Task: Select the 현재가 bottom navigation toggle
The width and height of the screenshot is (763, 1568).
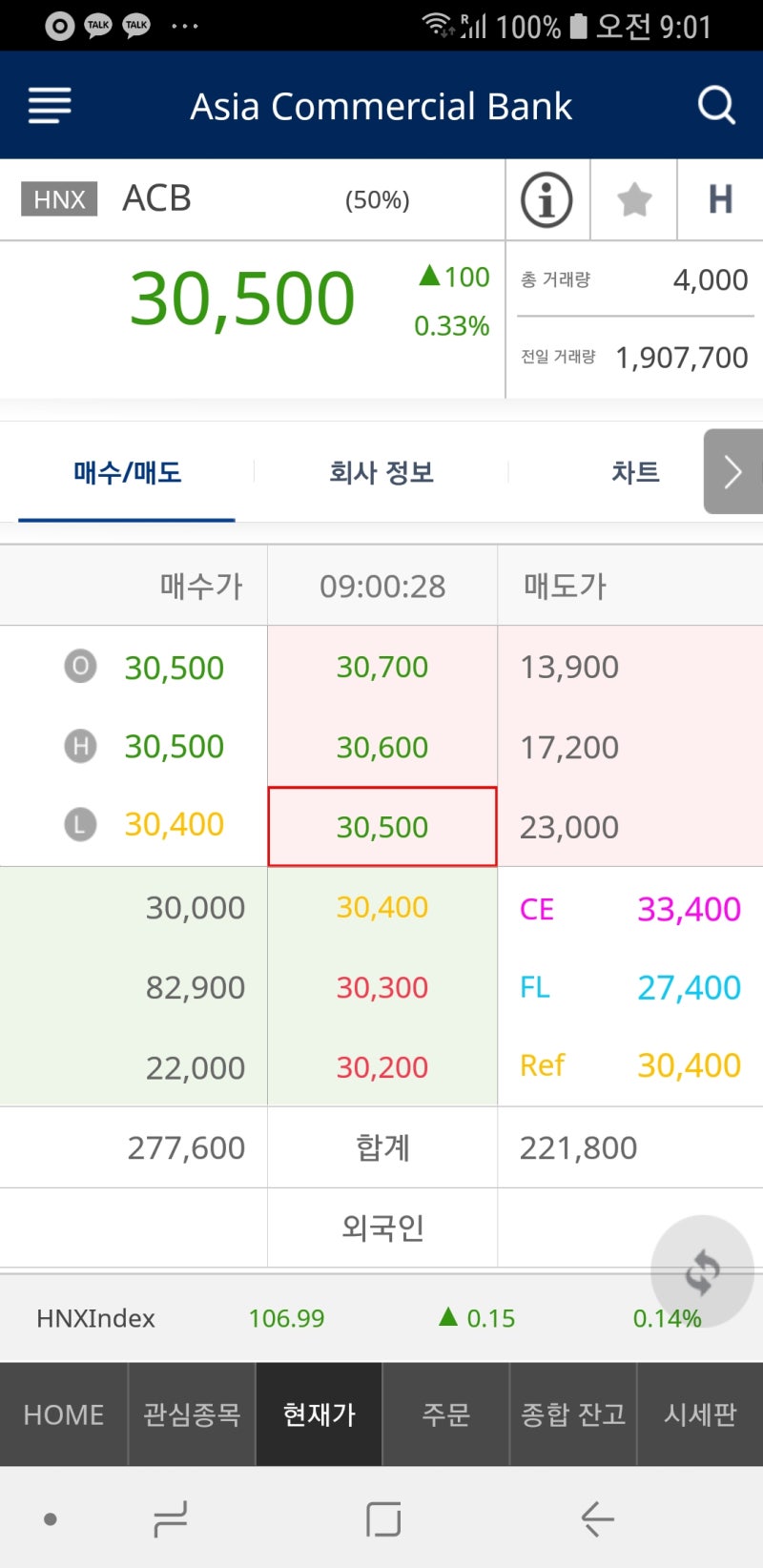Action: tap(319, 1414)
